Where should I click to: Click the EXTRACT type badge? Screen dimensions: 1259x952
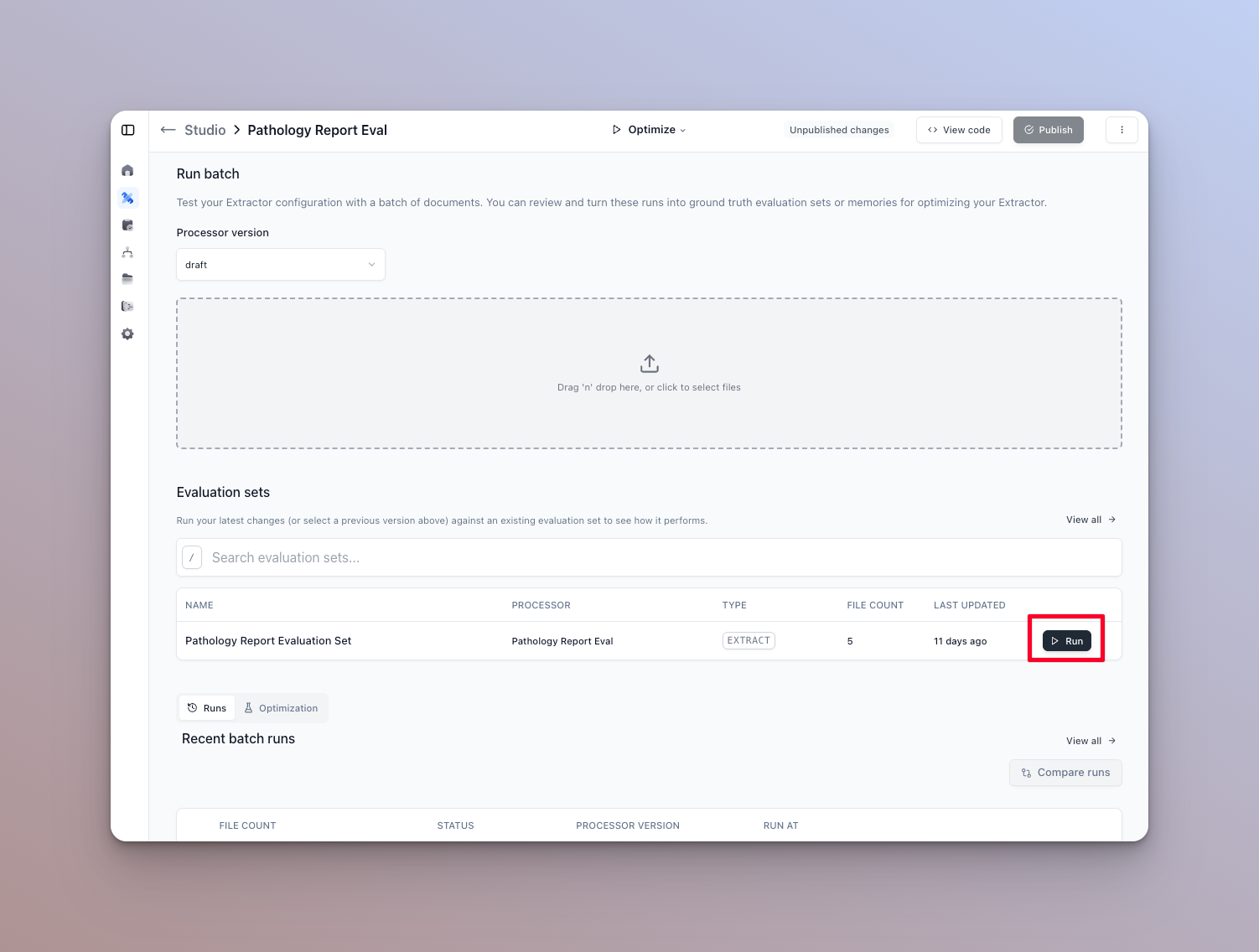click(x=749, y=640)
